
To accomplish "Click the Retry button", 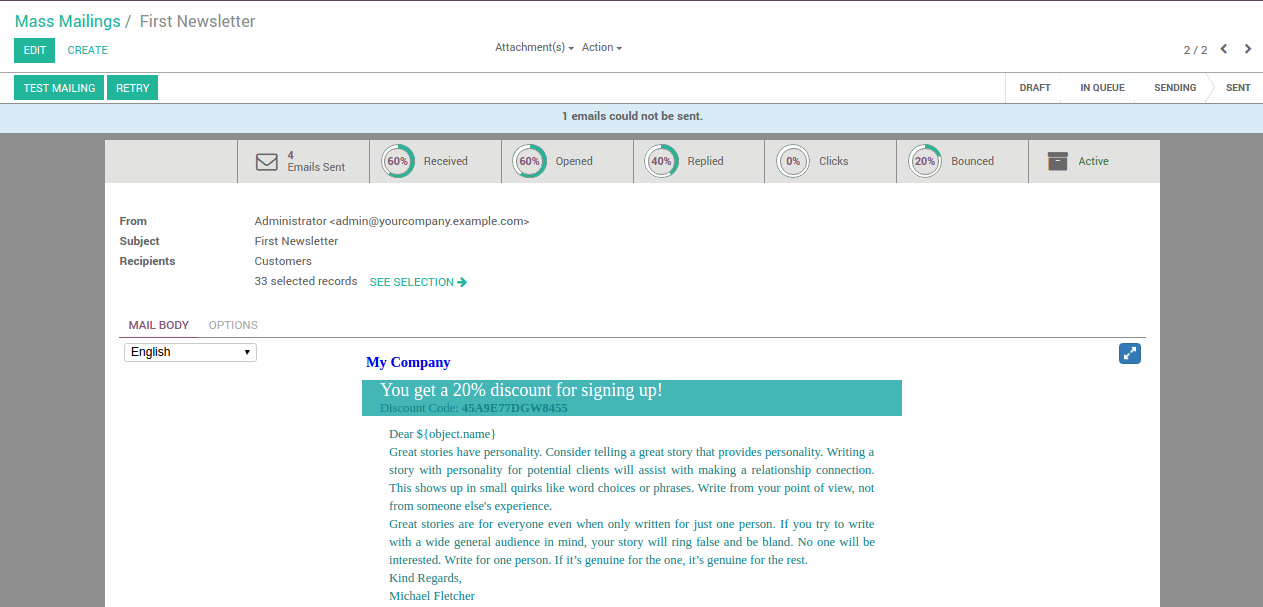I will (132, 88).
